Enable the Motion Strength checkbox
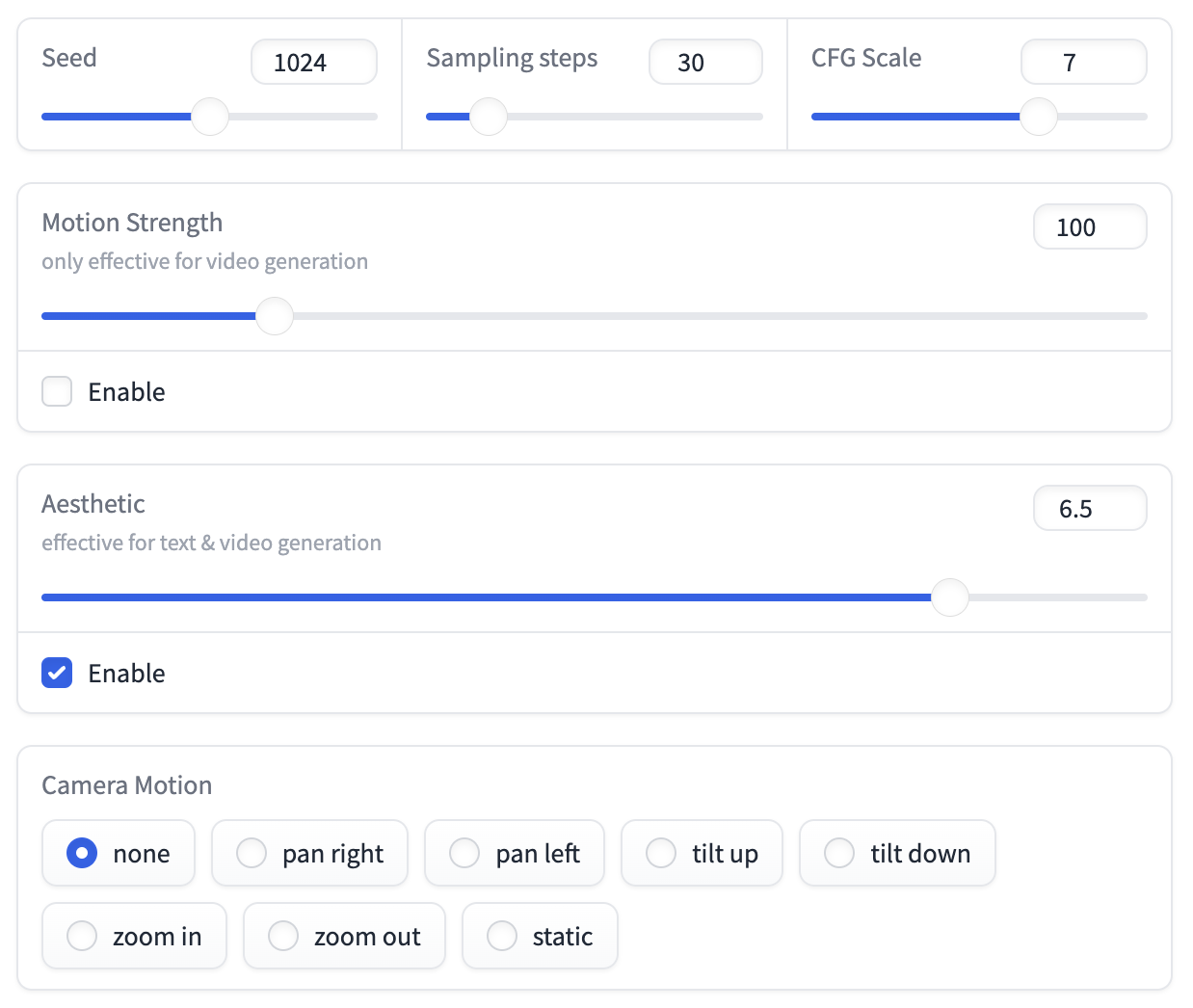 [x=57, y=391]
